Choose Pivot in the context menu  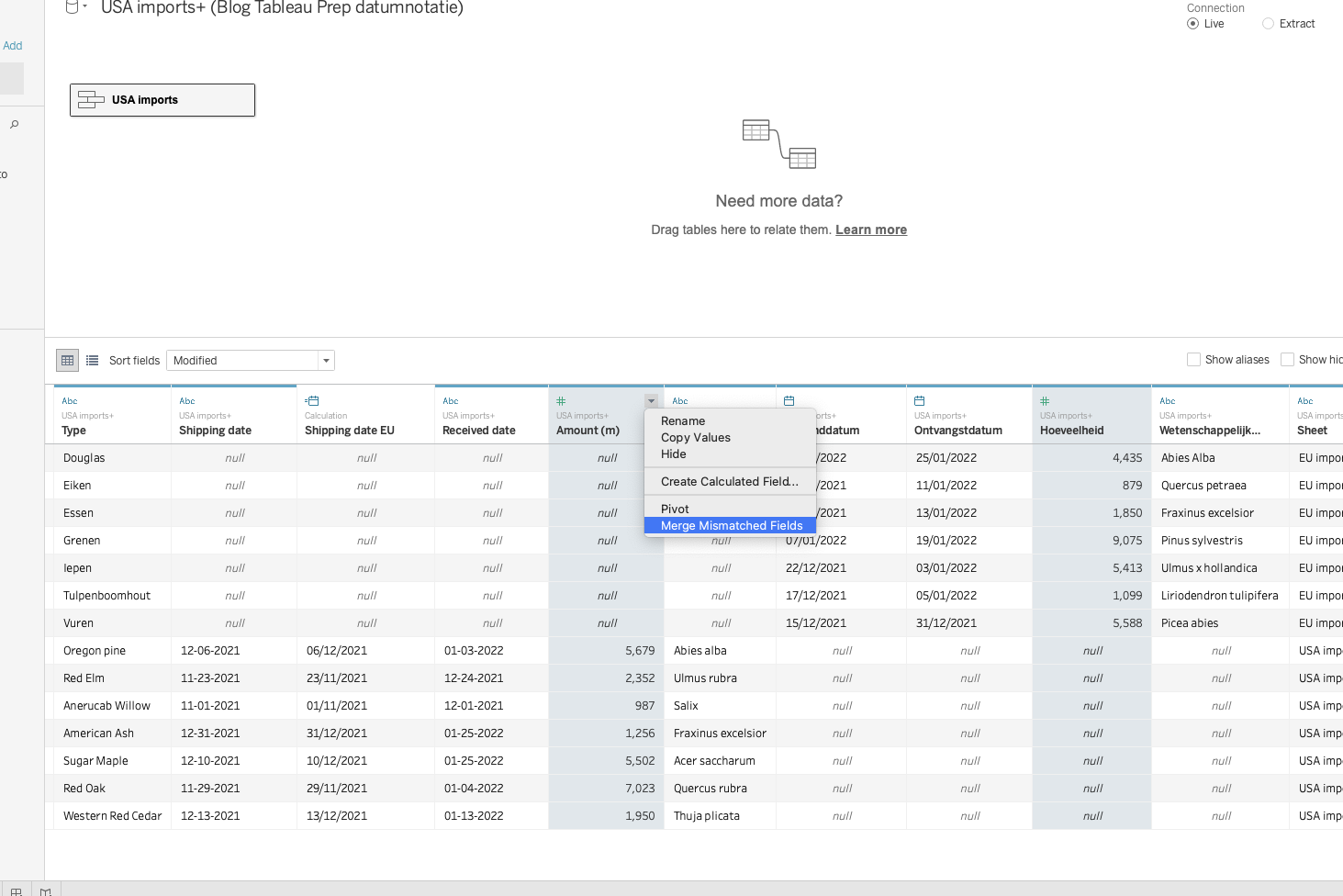pyautogui.click(x=675, y=510)
